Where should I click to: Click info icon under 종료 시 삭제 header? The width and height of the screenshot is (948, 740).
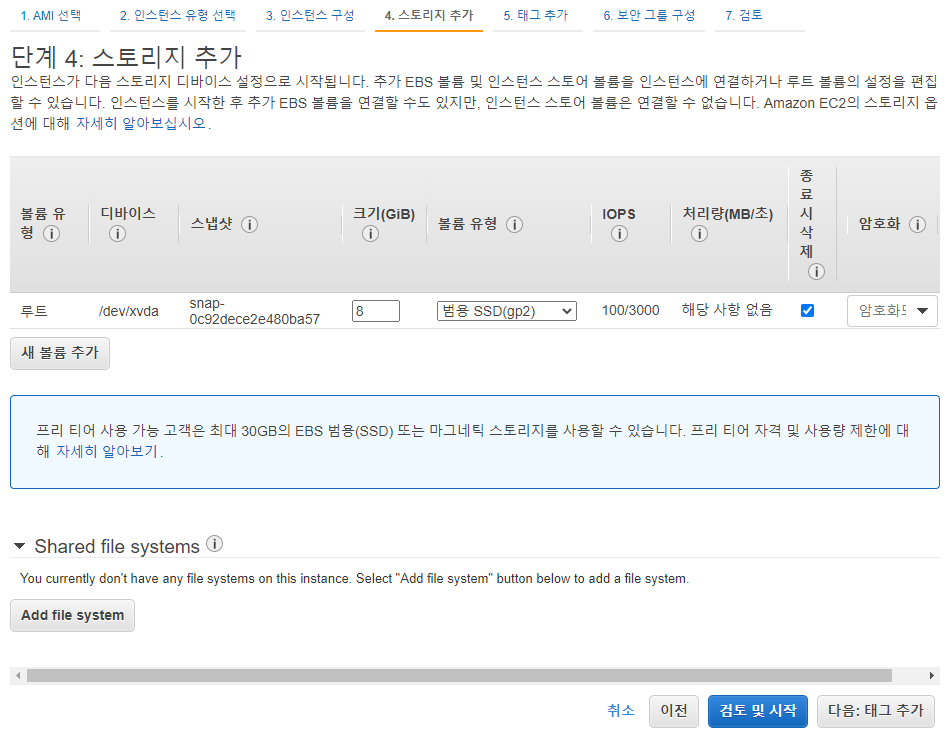coord(816,271)
